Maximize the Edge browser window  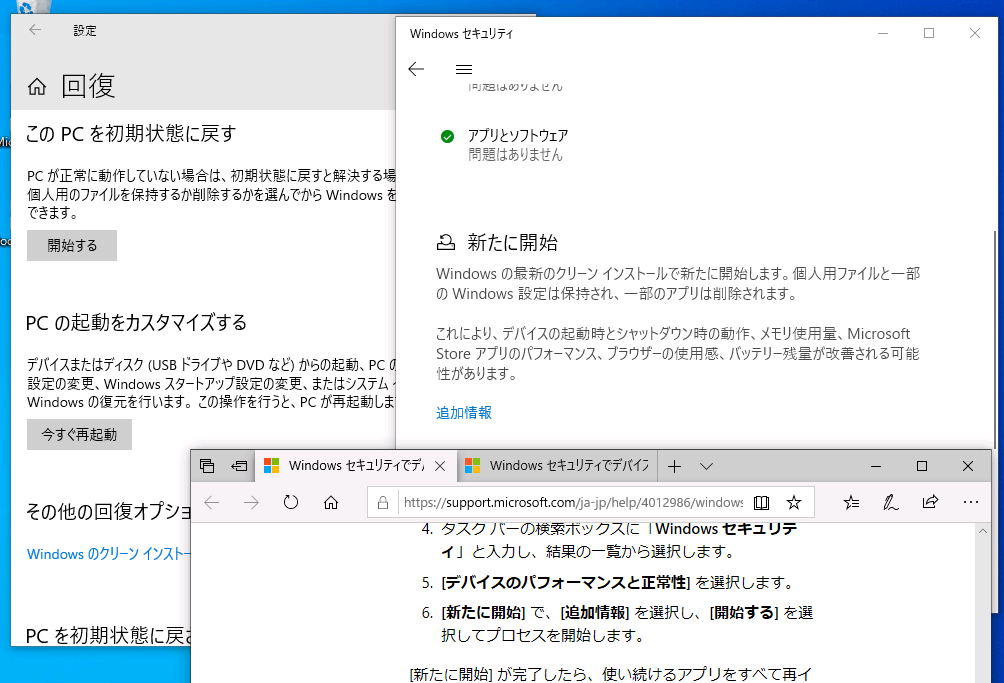click(921, 466)
